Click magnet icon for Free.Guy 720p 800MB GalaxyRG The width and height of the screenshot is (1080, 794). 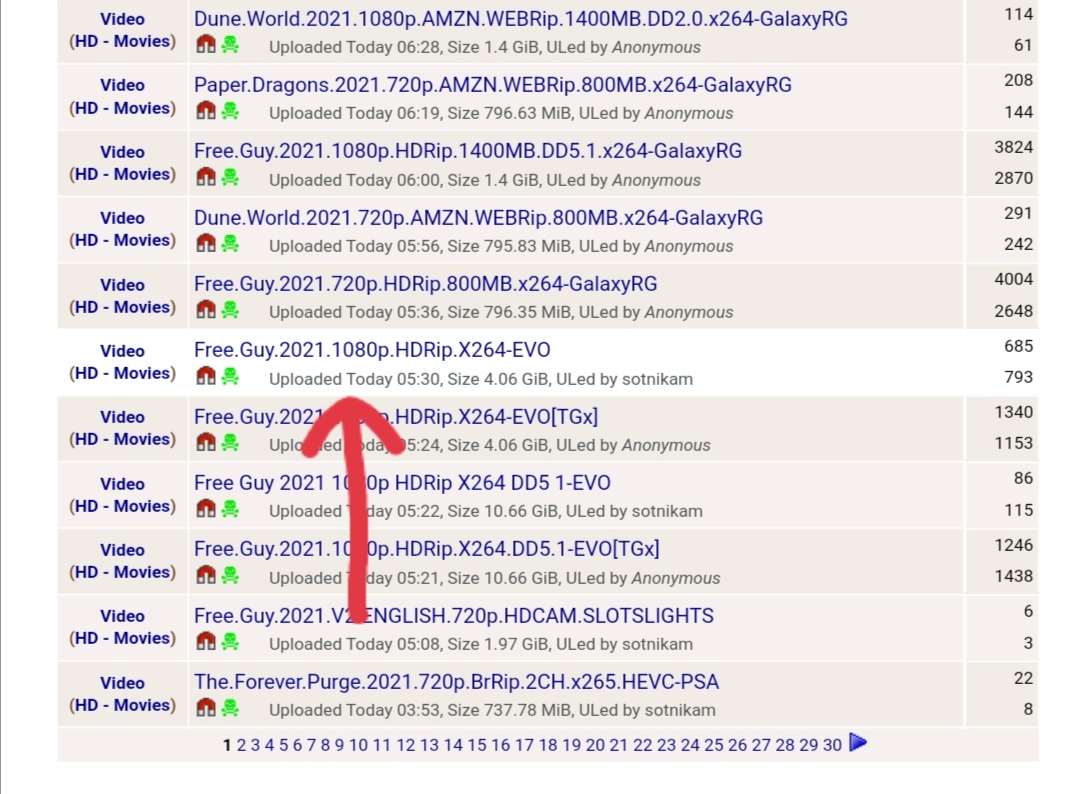pyautogui.click(x=206, y=310)
